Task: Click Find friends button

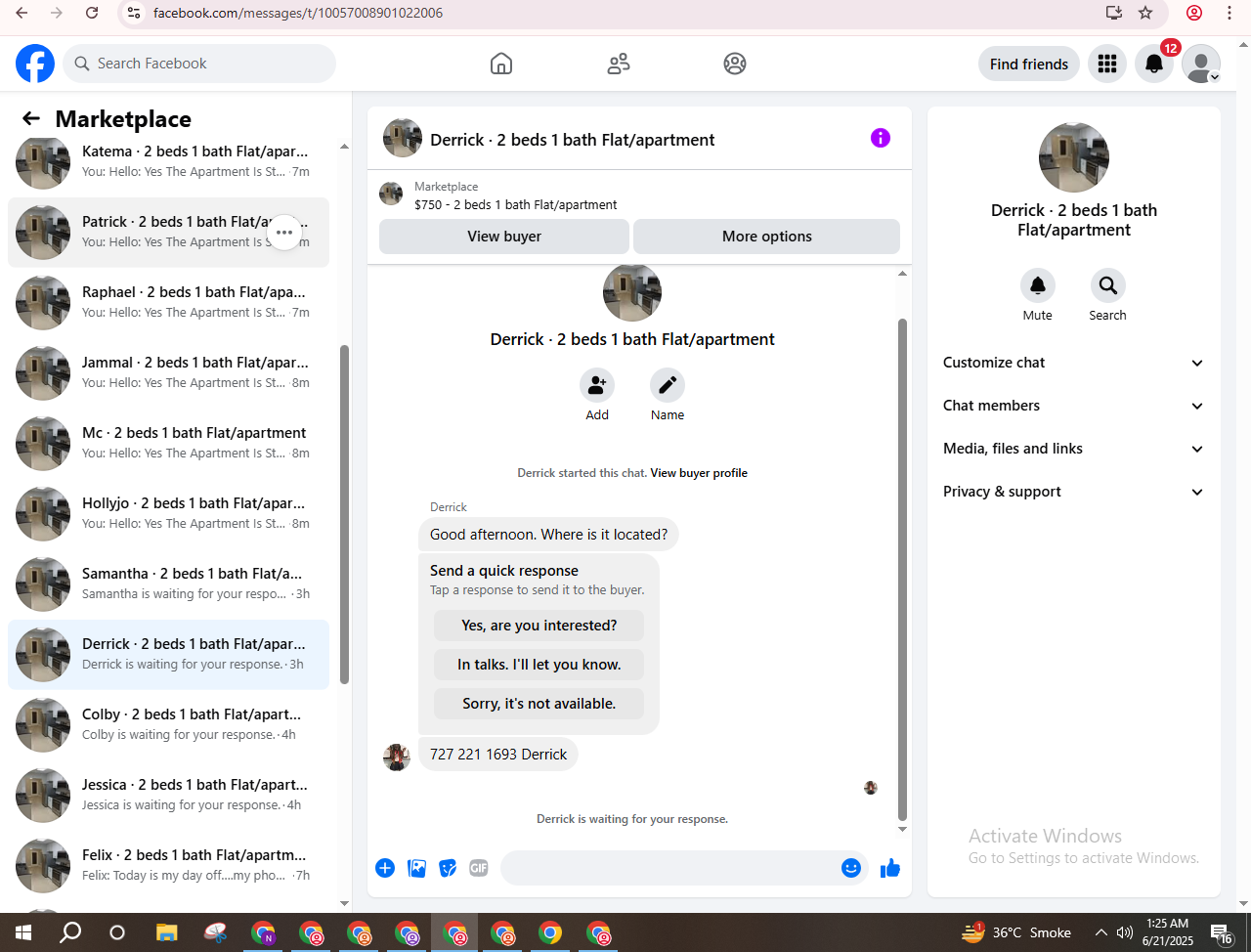Action: 1029,64
